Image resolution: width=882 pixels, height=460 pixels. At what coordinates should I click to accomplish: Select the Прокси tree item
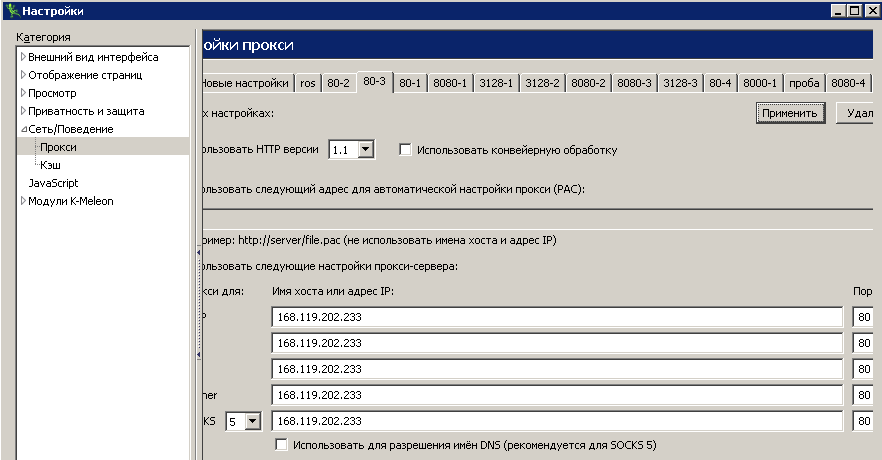58,147
